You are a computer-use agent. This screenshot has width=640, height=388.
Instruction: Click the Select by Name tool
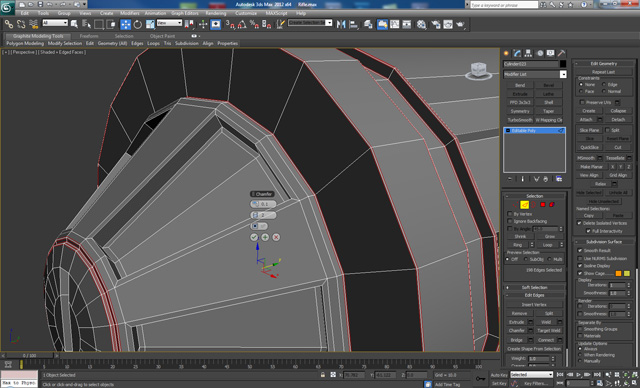87,24
